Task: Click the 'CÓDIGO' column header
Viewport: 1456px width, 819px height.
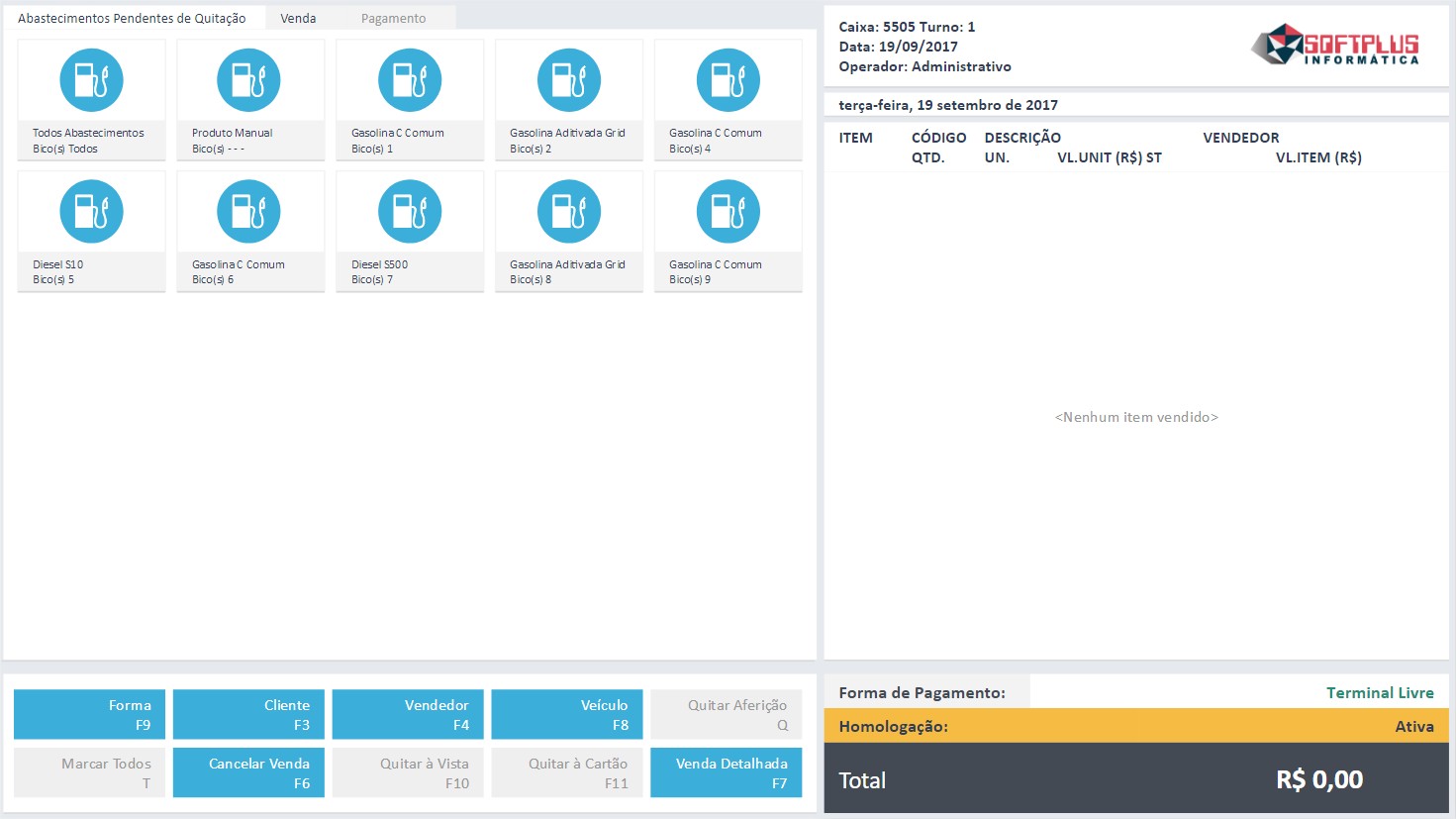Action: pos(938,138)
